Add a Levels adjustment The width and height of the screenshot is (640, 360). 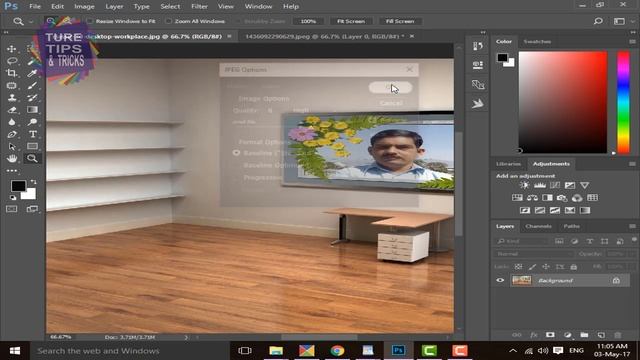coord(540,185)
